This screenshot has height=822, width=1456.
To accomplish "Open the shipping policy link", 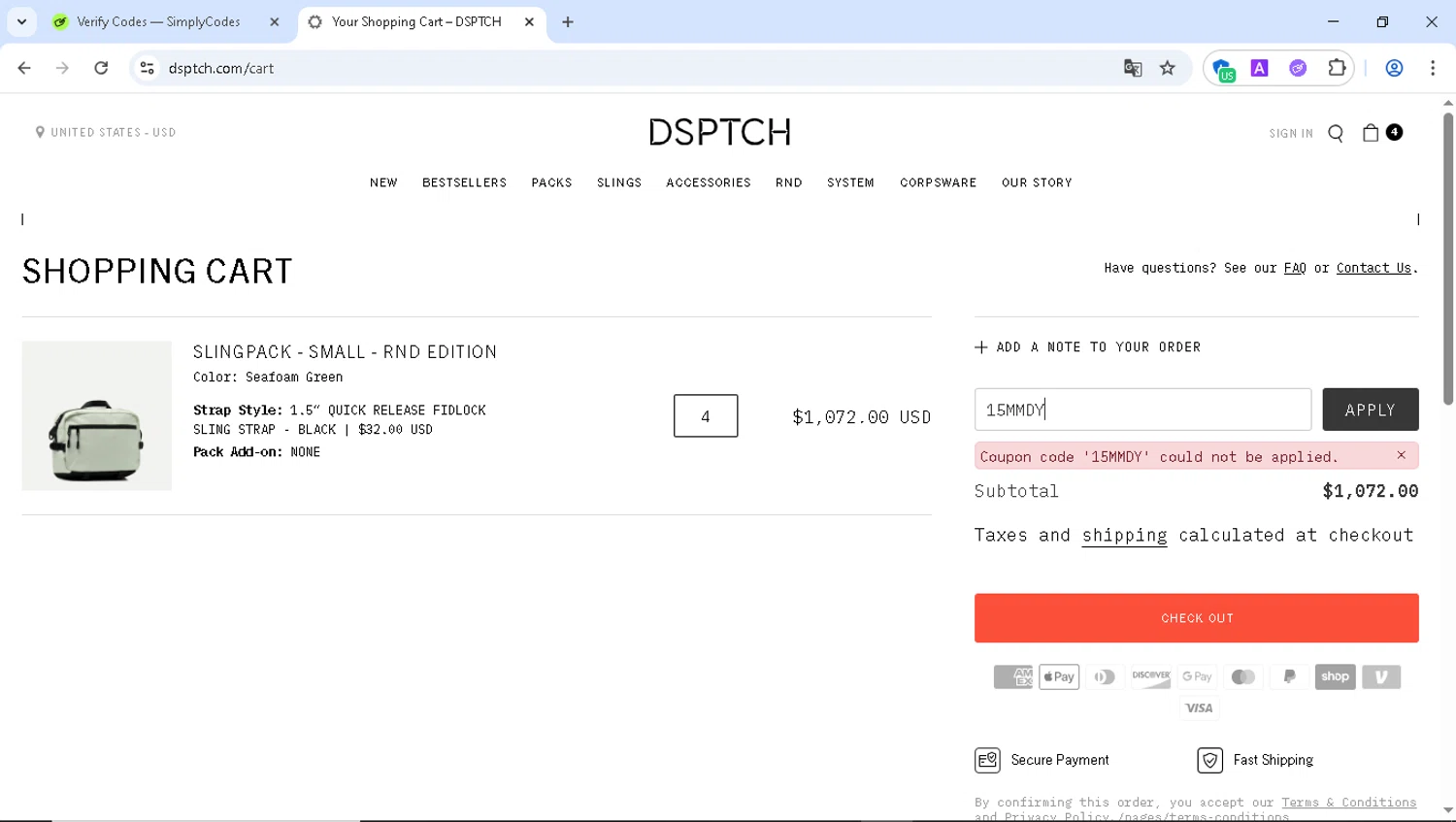I will pos(1125,535).
